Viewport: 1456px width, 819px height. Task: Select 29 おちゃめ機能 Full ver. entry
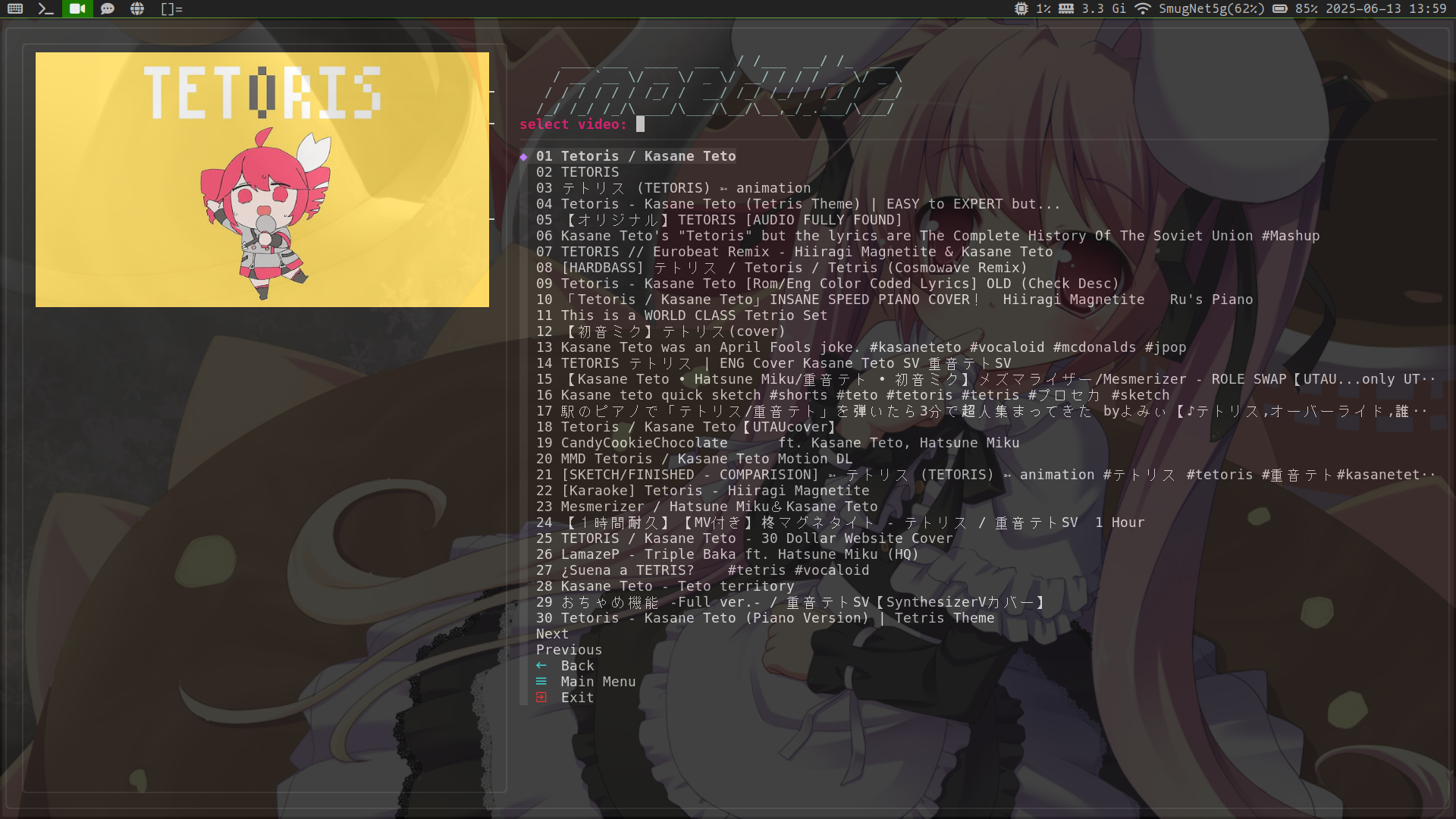(x=790, y=602)
